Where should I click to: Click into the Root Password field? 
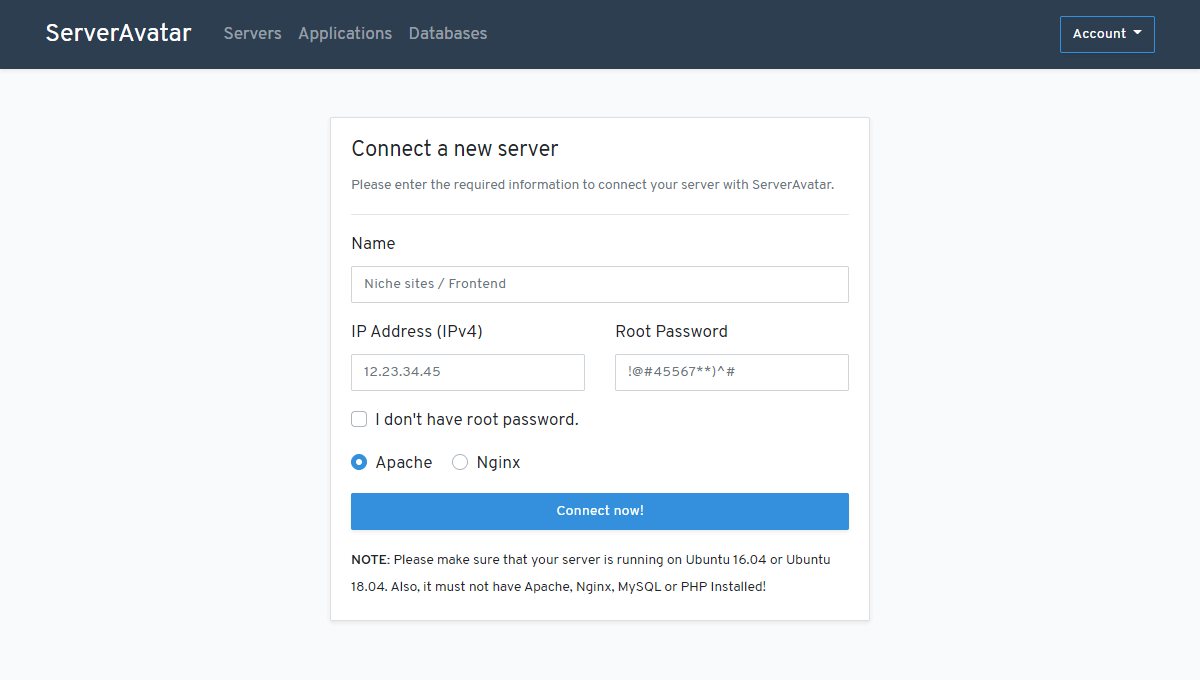(731, 372)
